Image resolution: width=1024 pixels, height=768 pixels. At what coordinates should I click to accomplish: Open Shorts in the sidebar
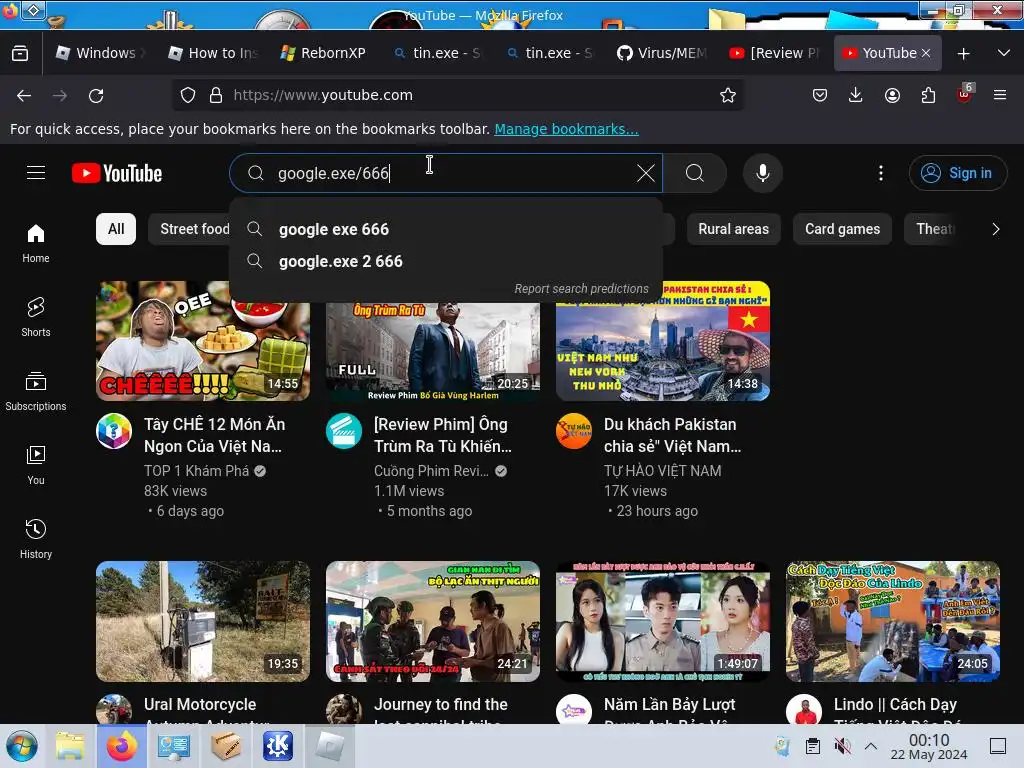(36, 317)
